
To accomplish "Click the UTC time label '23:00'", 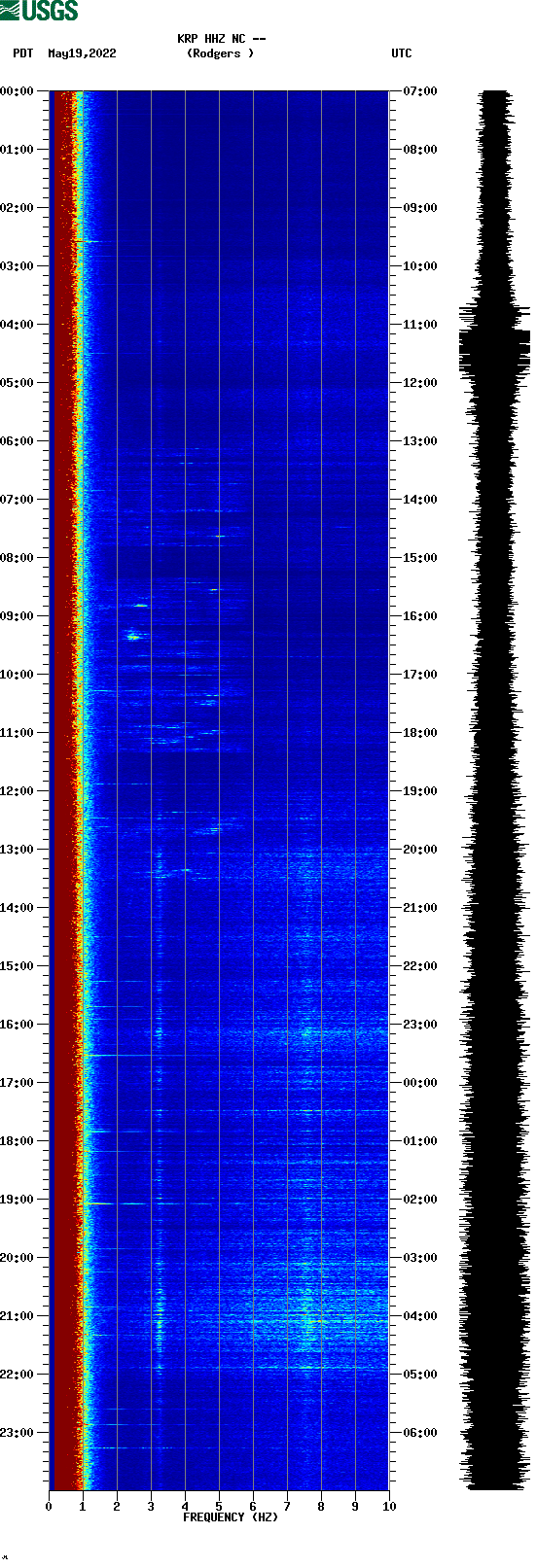I will click(x=420, y=1025).
